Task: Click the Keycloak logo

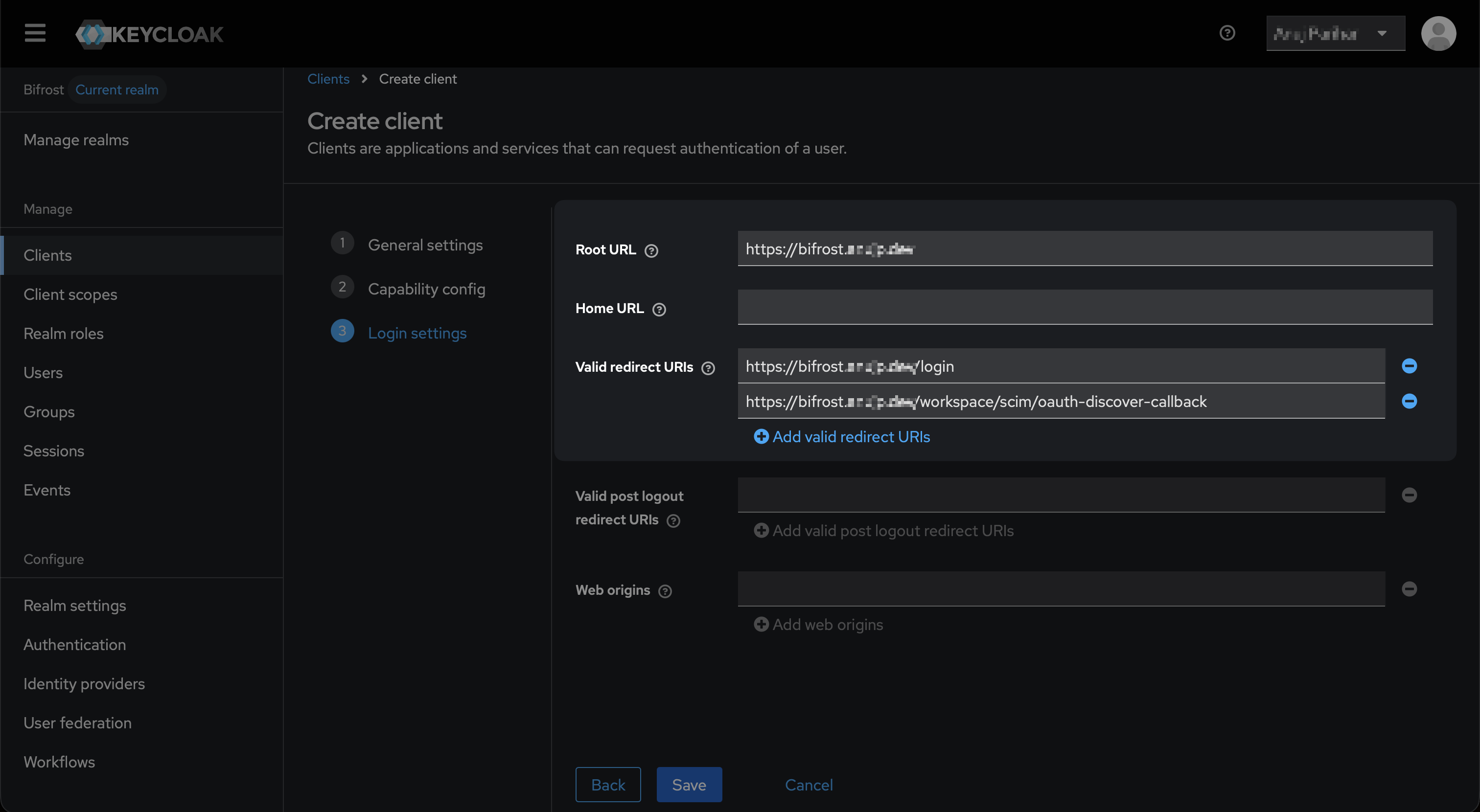Action: [x=149, y=34]
